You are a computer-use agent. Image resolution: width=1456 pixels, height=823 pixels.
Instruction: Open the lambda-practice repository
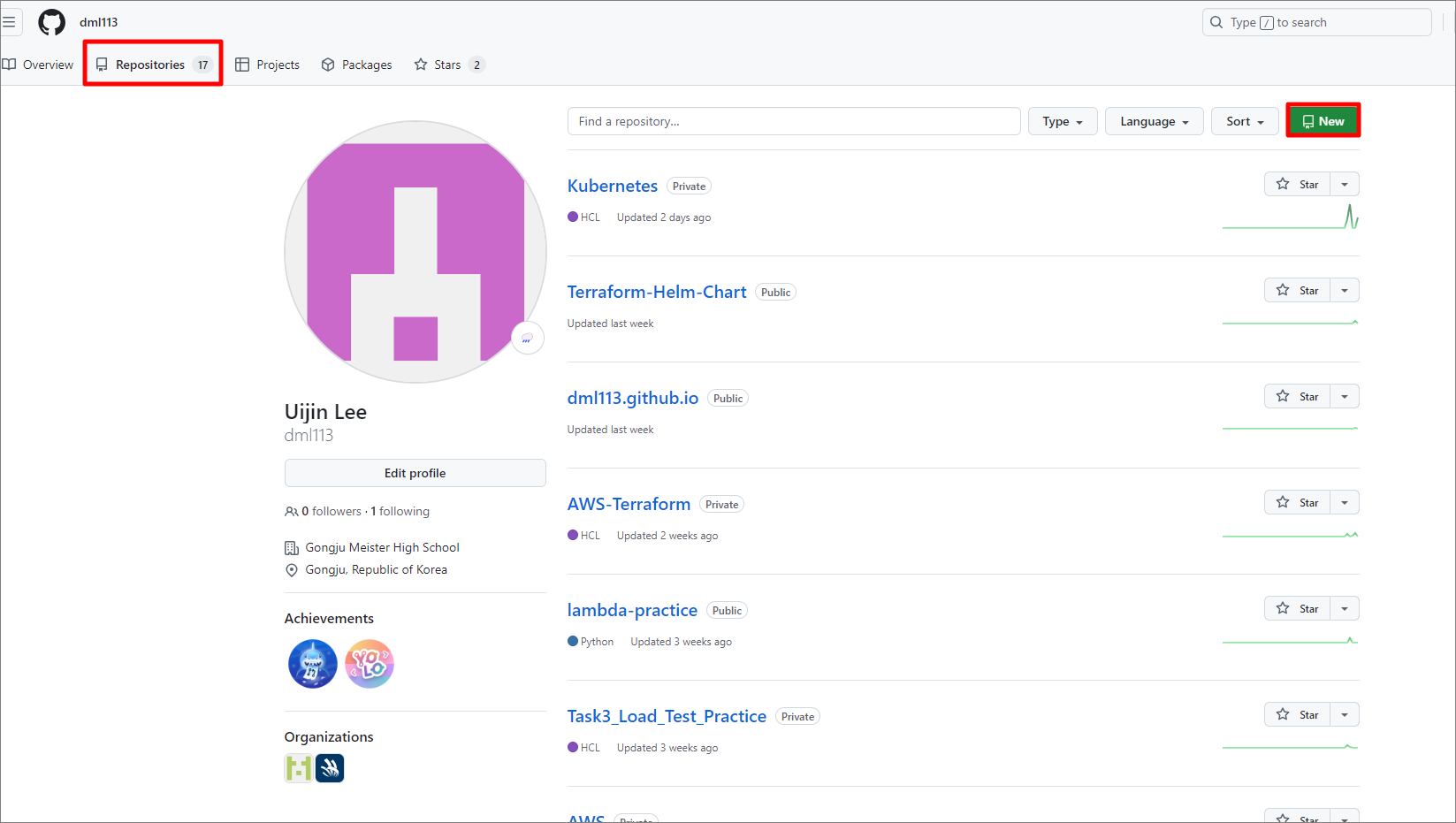pos(632,610)
